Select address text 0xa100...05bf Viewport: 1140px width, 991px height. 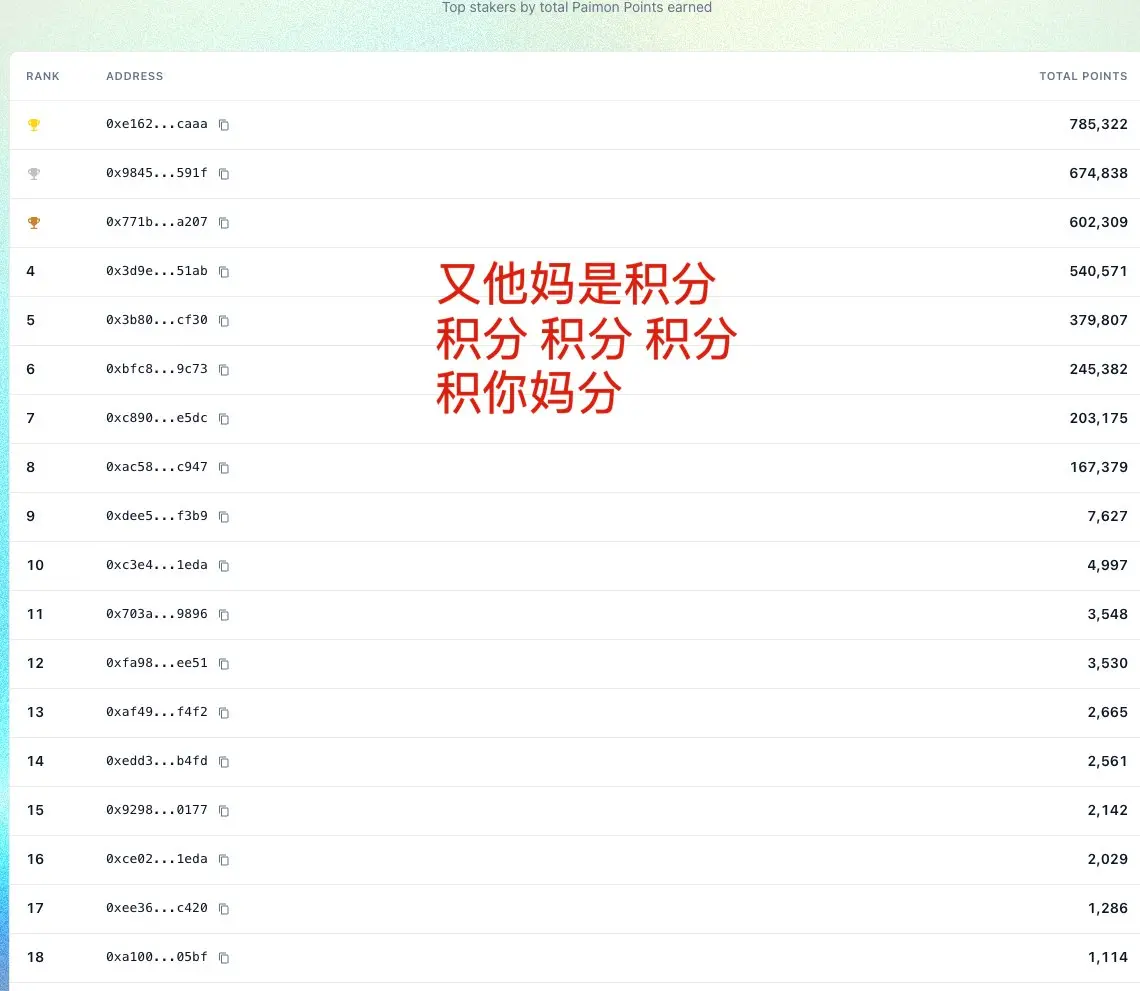click(157, 957)
